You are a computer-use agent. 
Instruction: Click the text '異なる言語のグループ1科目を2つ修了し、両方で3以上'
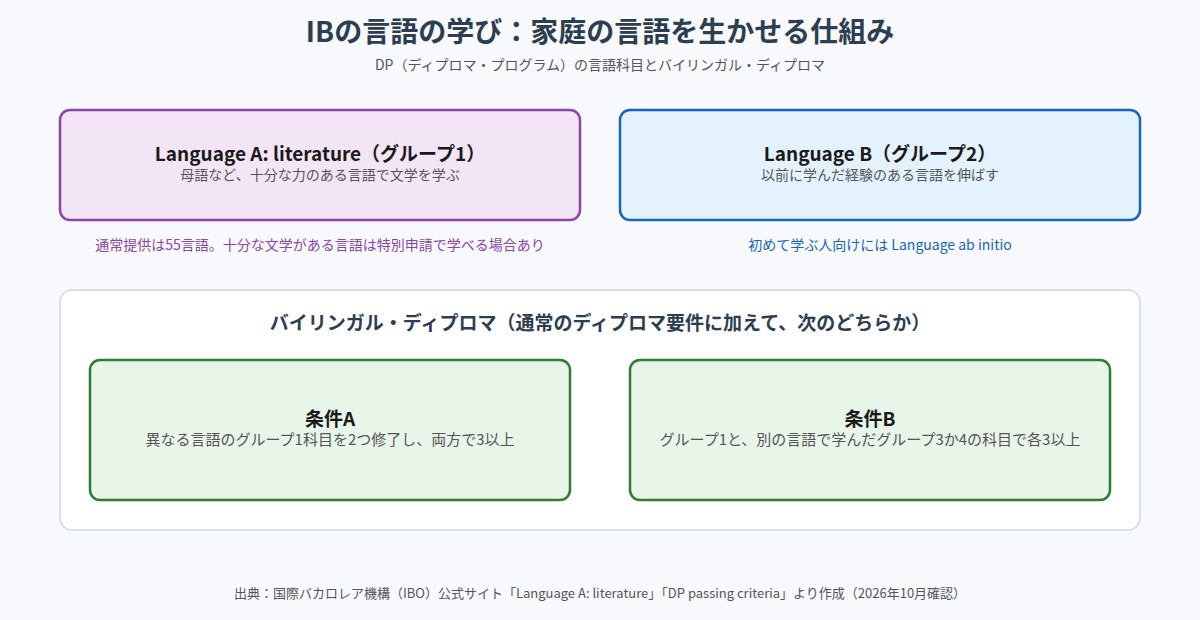(330, 440)
